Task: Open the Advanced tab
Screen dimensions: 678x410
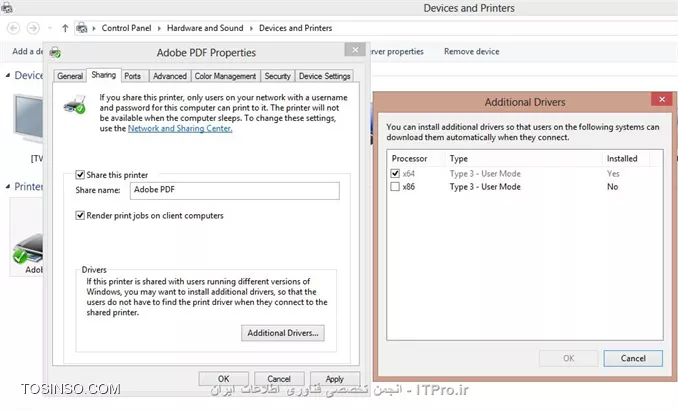Action: 170,76
